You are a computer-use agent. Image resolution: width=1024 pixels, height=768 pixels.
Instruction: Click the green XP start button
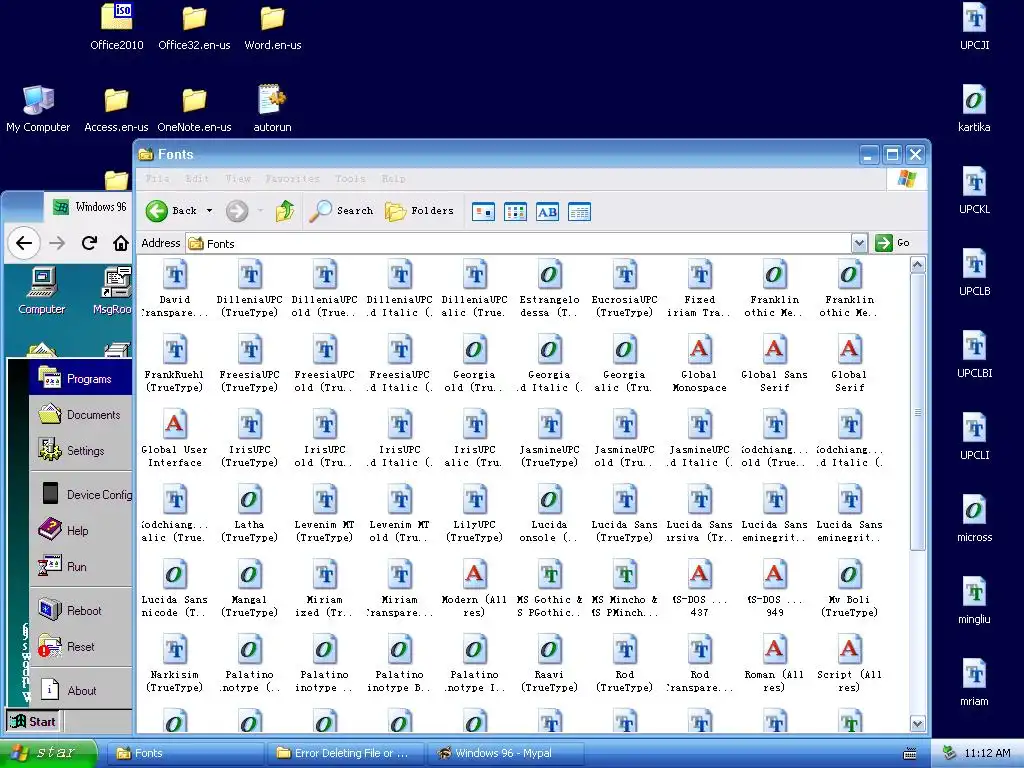49,753
